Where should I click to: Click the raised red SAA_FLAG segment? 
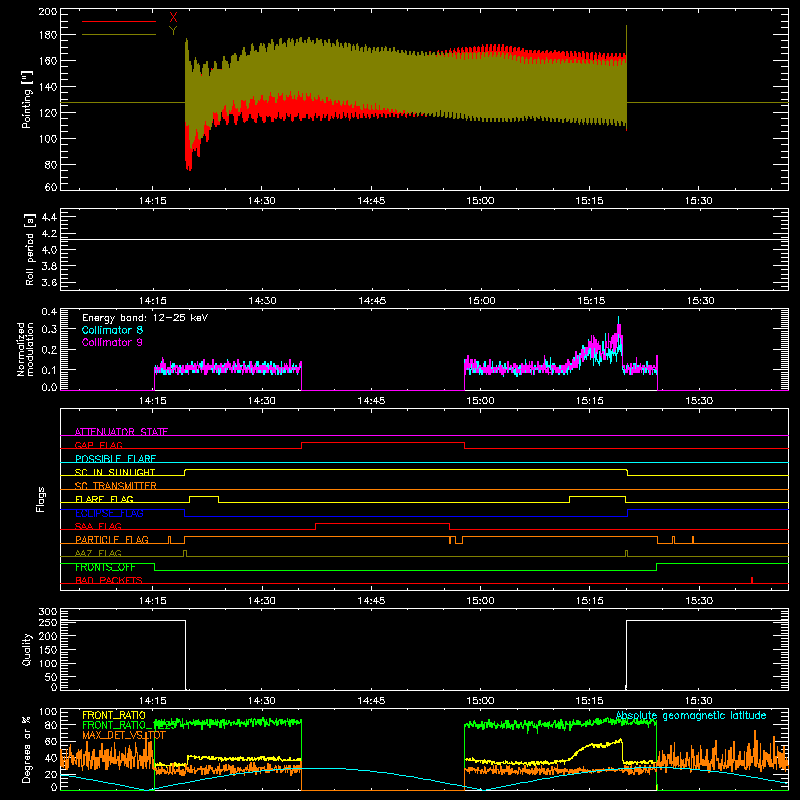click(383, 524)
